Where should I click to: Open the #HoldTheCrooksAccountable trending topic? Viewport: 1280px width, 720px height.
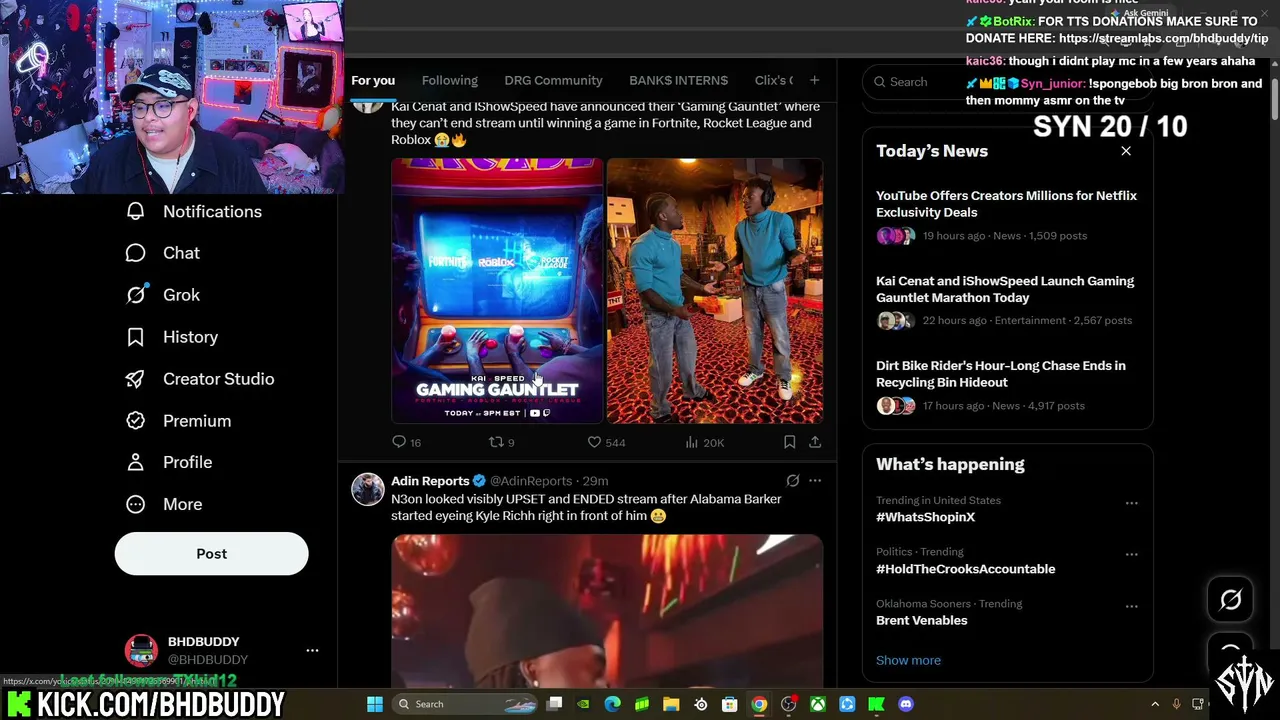tap(965, 569)
